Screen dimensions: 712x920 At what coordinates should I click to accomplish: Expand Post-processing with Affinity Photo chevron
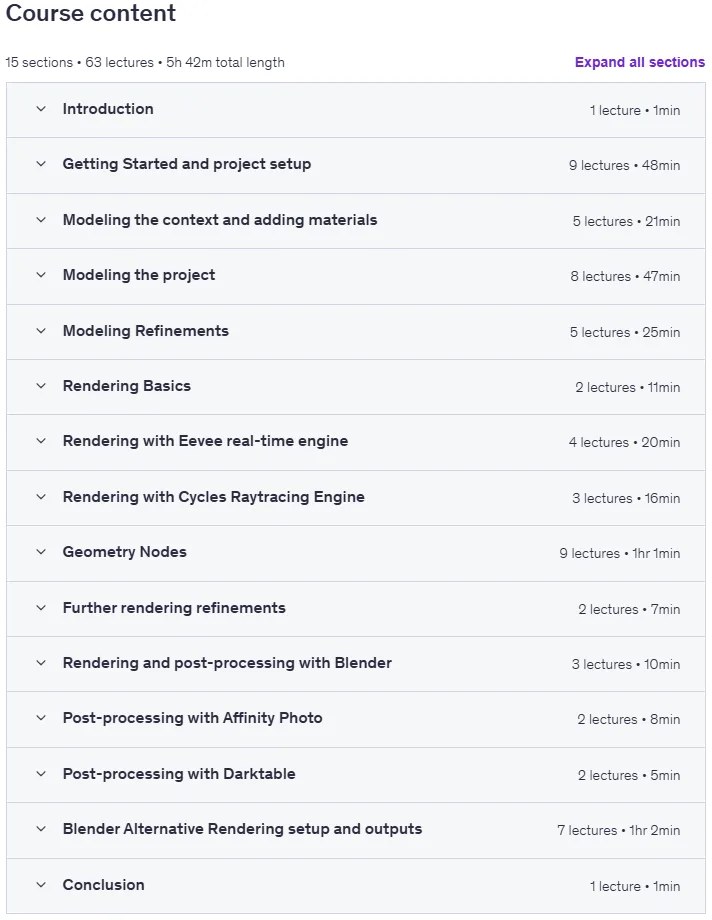[41, 718]
